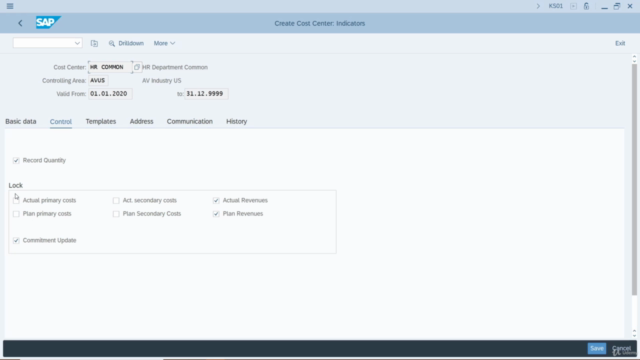
Task: Open the Templates tab
Action: coord(101,121)
